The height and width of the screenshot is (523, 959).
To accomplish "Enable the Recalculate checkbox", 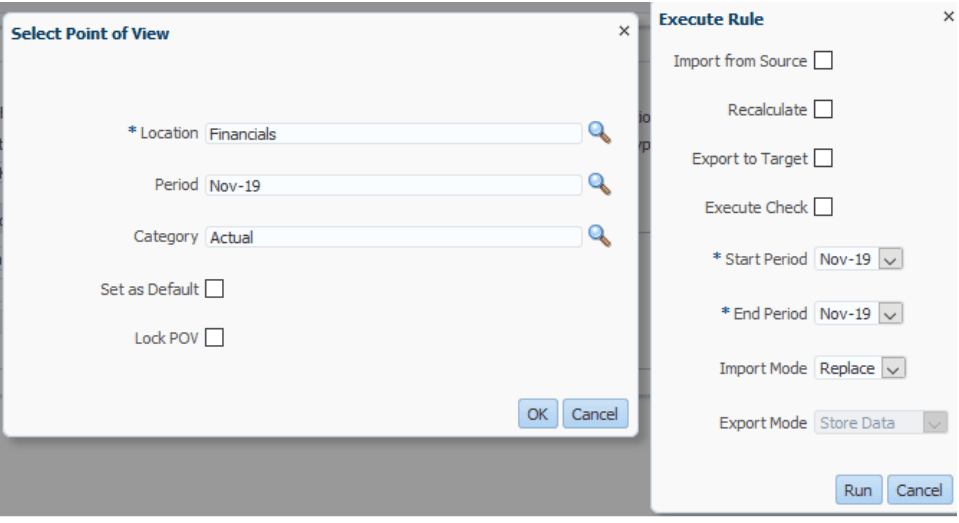I will (x=823, y=110).
